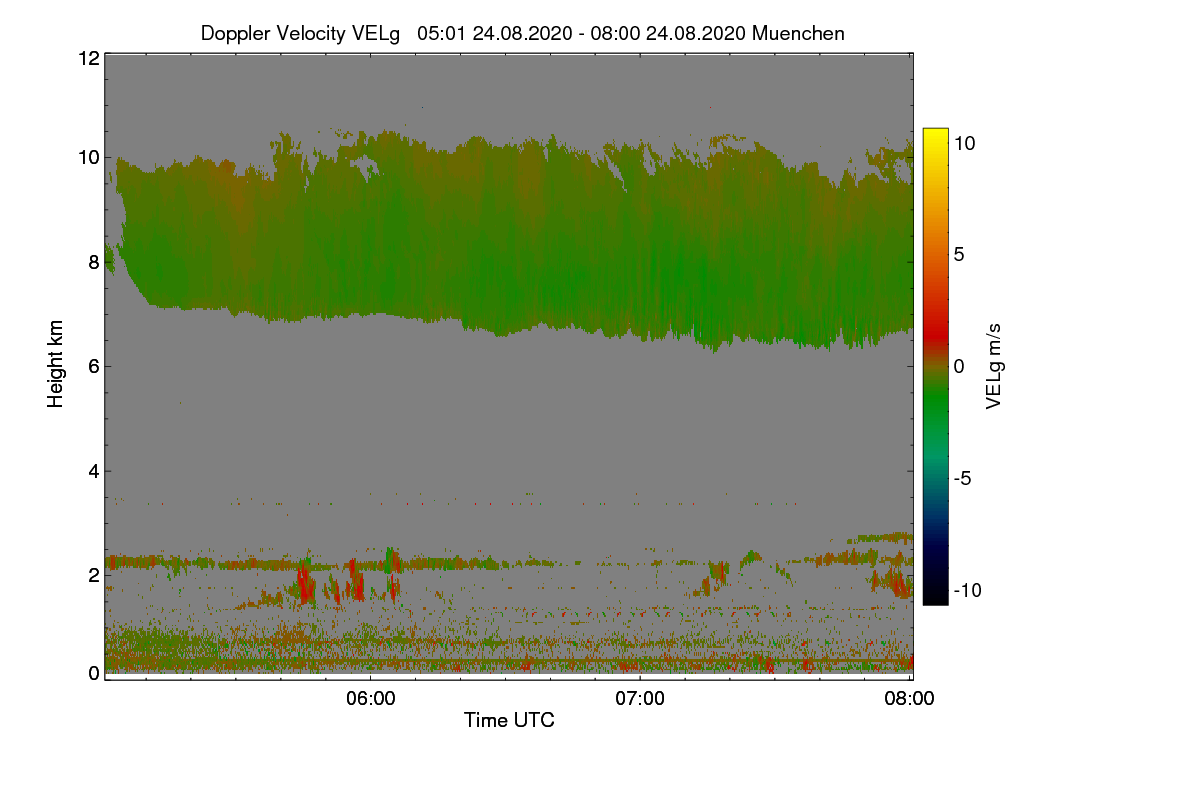
Task: Click the height tick label '4'
Action: (x=94, y=471)
